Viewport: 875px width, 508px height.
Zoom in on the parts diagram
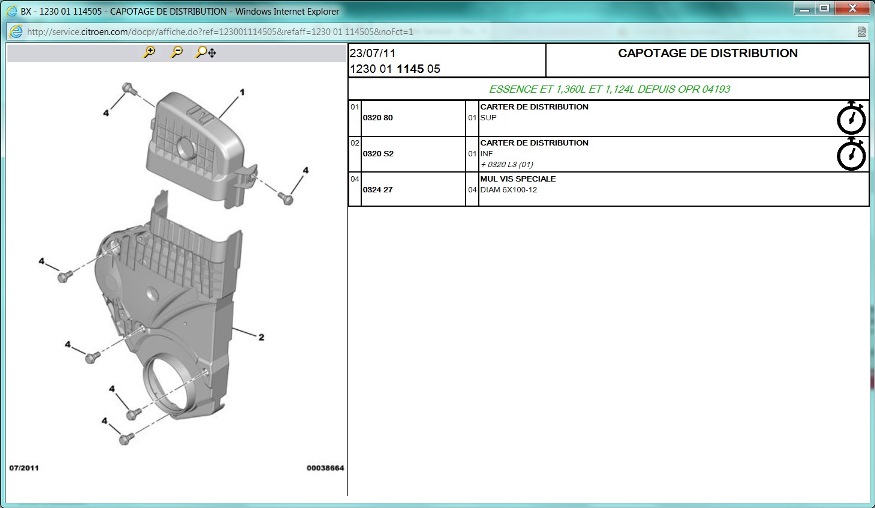click(149, 52)
